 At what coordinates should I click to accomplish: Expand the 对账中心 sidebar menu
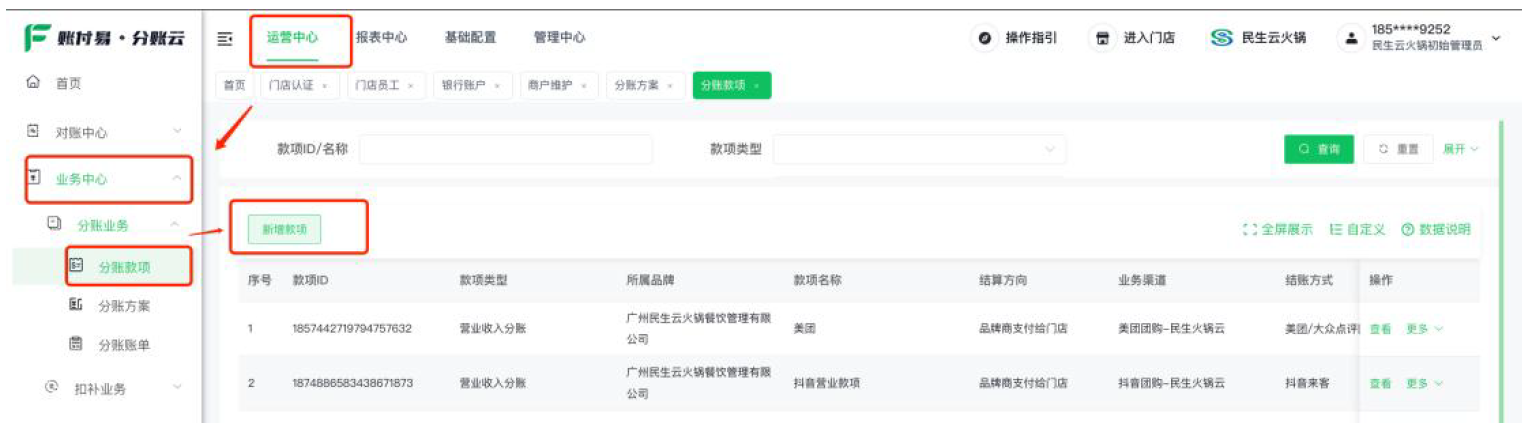pyautogui.click(x=177, y=131)
